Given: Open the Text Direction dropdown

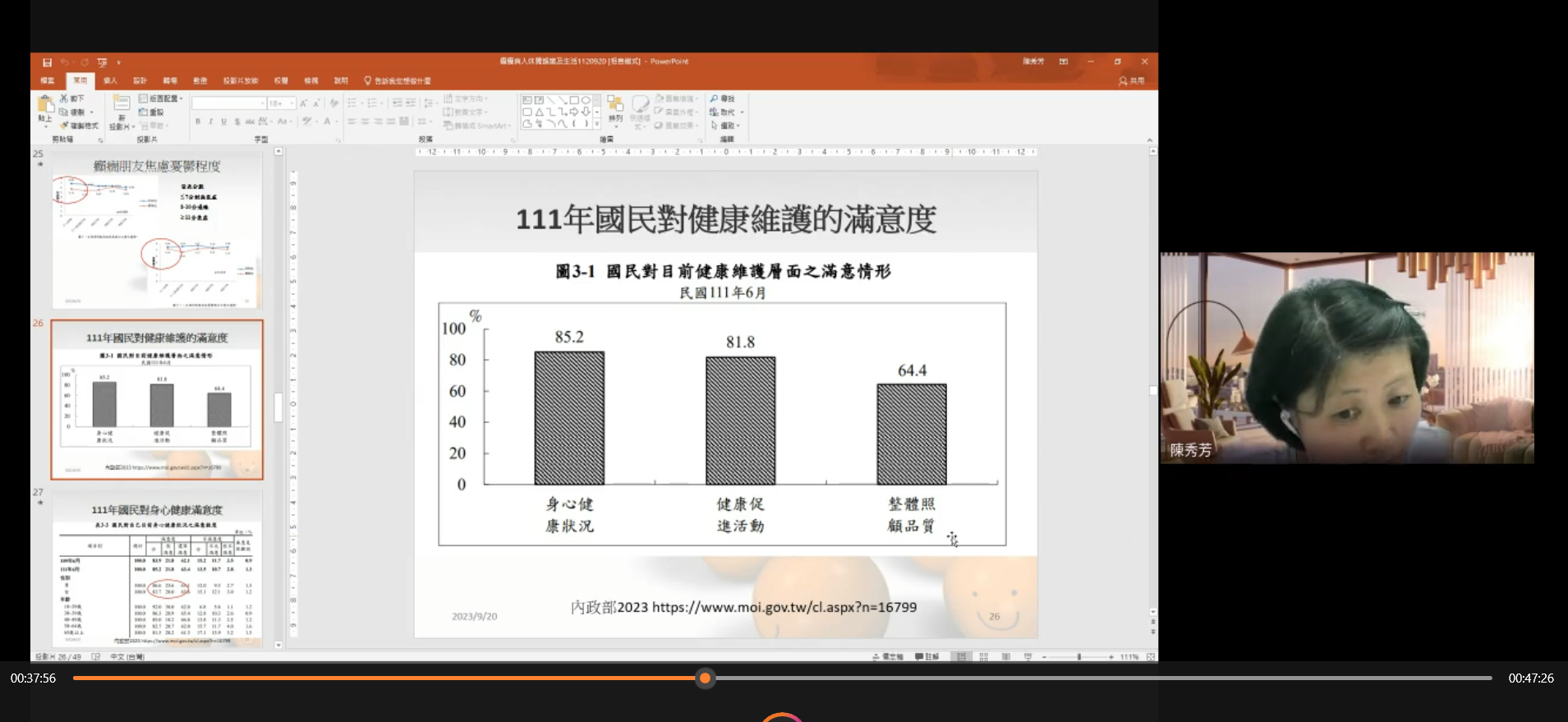Looking at the screenshot, I should point(465,99).
